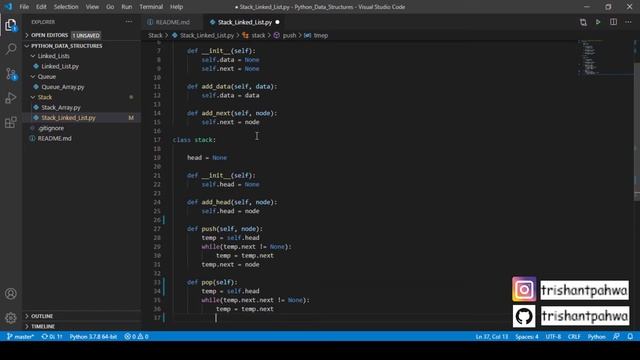Open Run and Debug view
The width and height of the screenshot is (640, 360).
coord(11,98)
